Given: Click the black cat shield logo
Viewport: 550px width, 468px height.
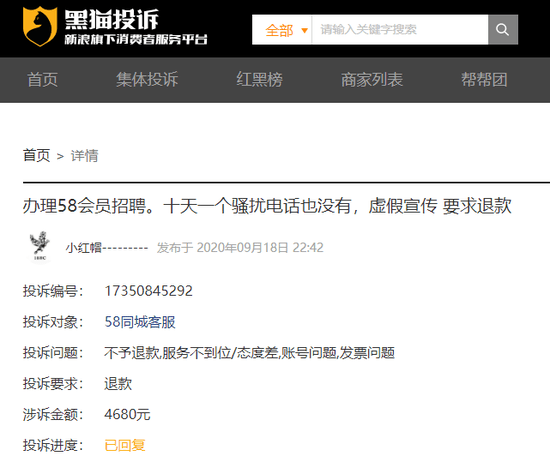Looking at the screenshot, I should click(x=40, y=26).
